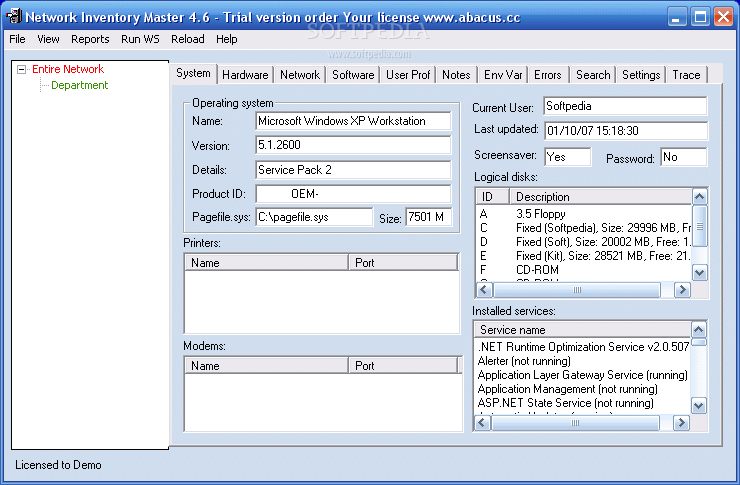Open the Env Var tab
Screen dimensions: 740x485
(x=503, y=75)
